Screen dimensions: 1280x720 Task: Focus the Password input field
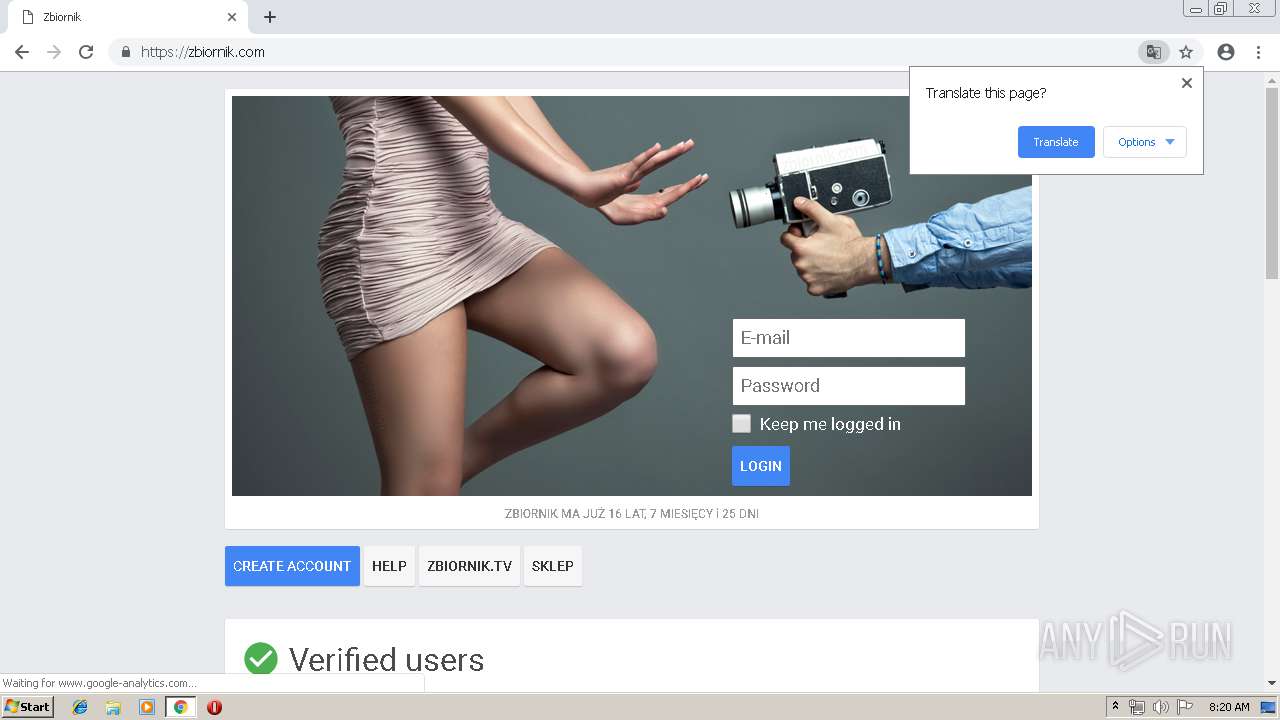click(849, 386)
